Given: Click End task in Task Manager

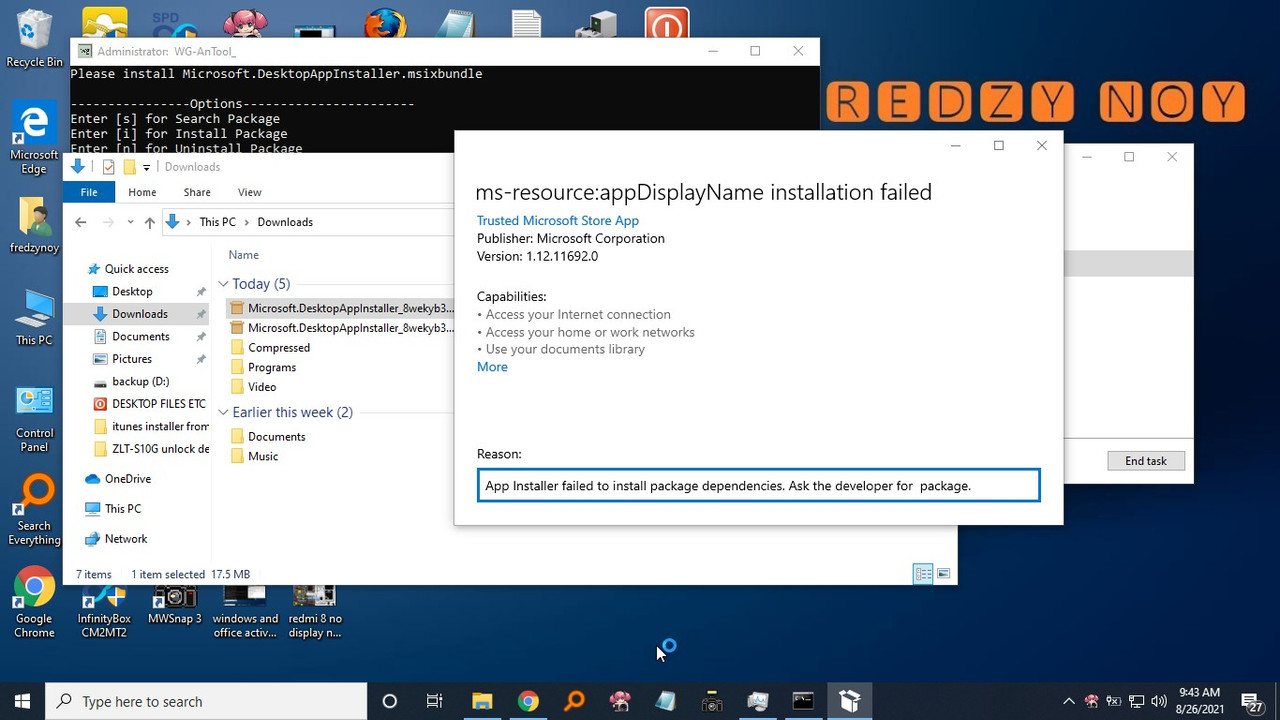Looking at the screenshot, I should [x=1146, y=461].
